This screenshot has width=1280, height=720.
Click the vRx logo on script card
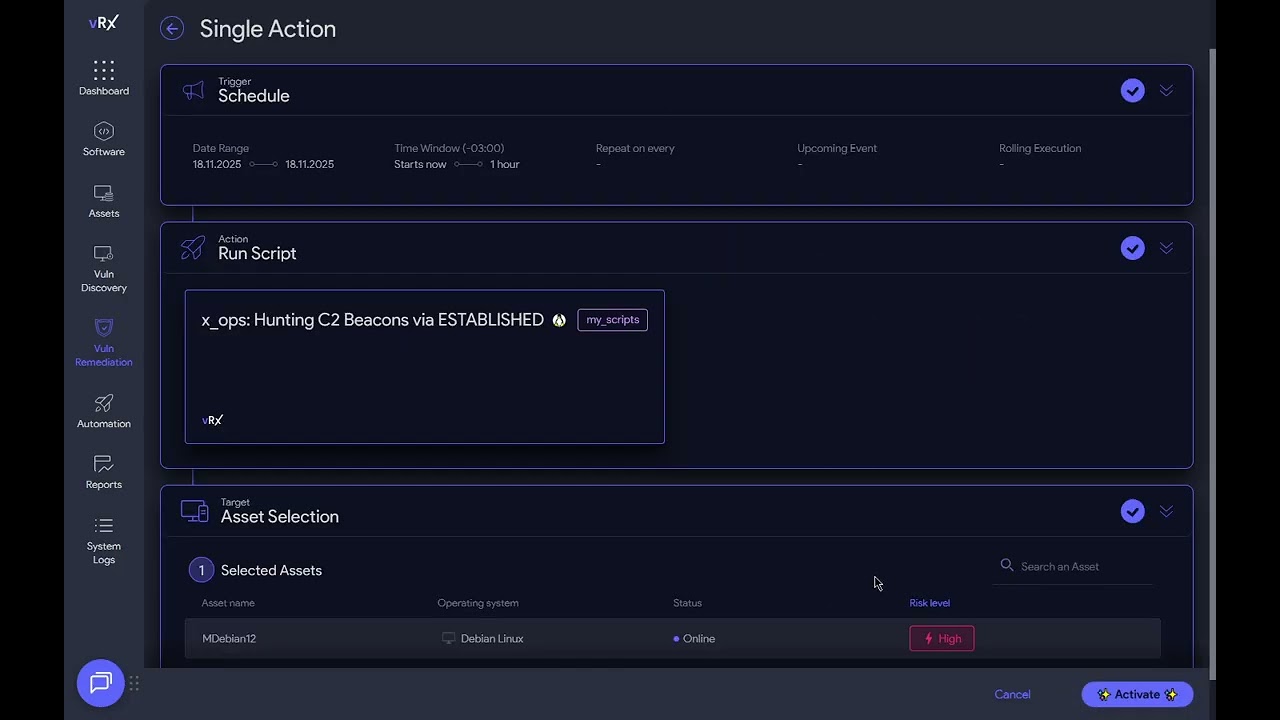212,420
